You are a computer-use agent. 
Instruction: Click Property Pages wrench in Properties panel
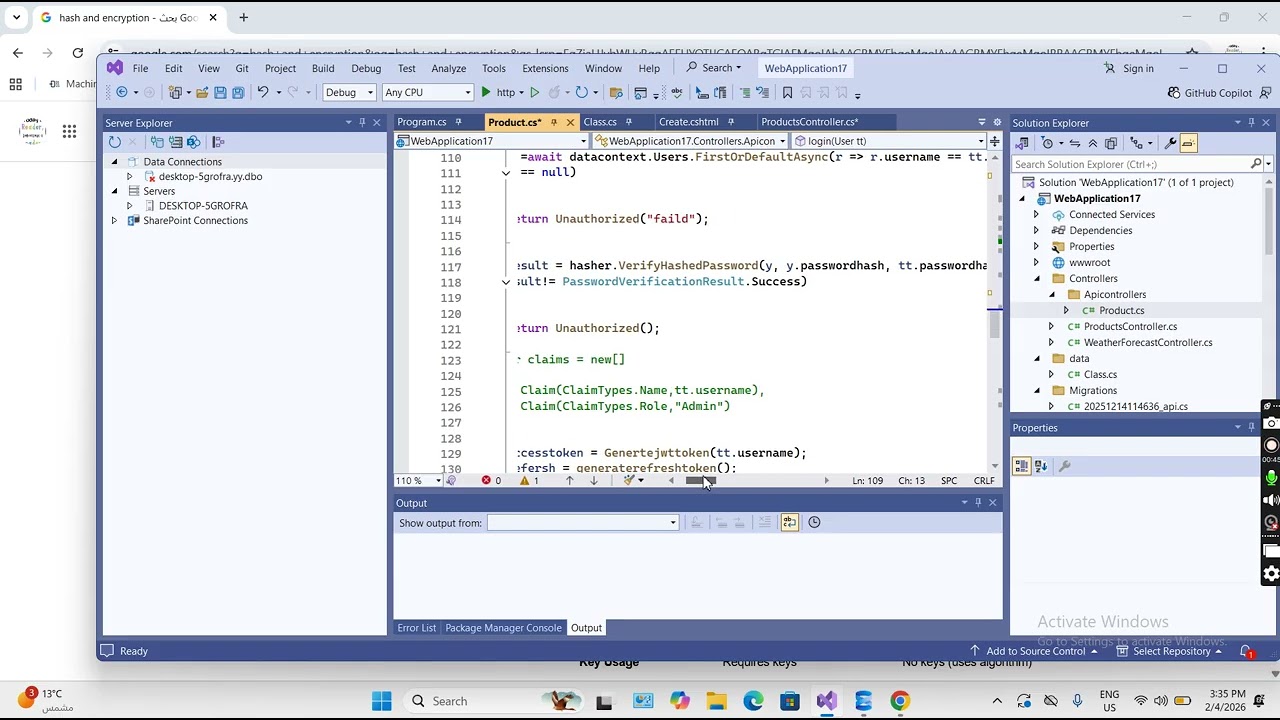click(1064, 466)
